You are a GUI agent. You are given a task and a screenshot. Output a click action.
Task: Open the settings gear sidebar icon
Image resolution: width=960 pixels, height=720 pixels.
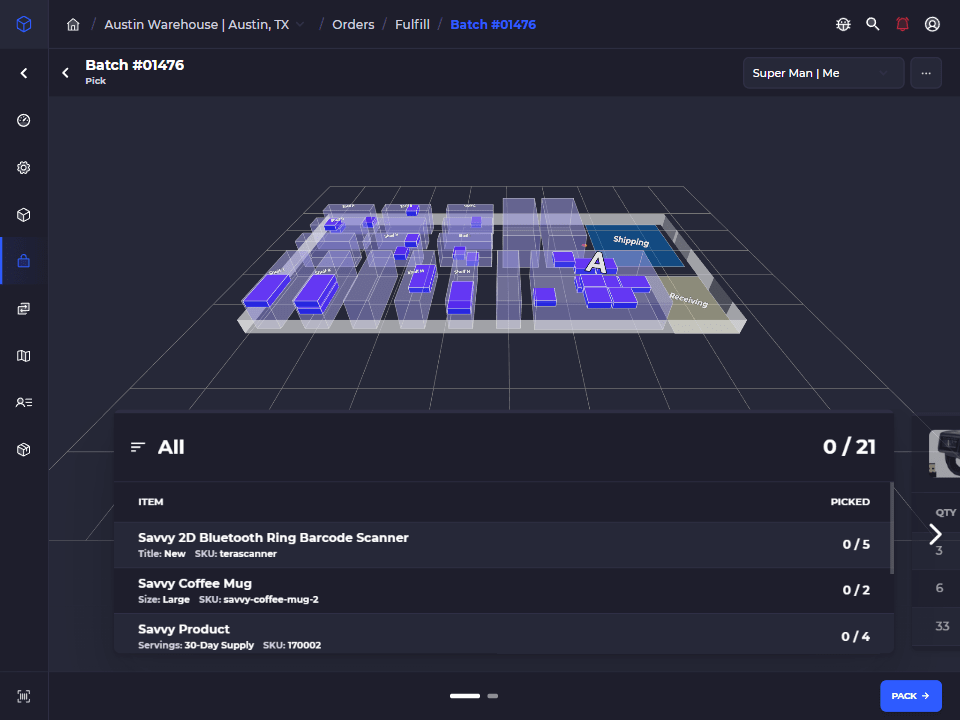click(24, 168)
